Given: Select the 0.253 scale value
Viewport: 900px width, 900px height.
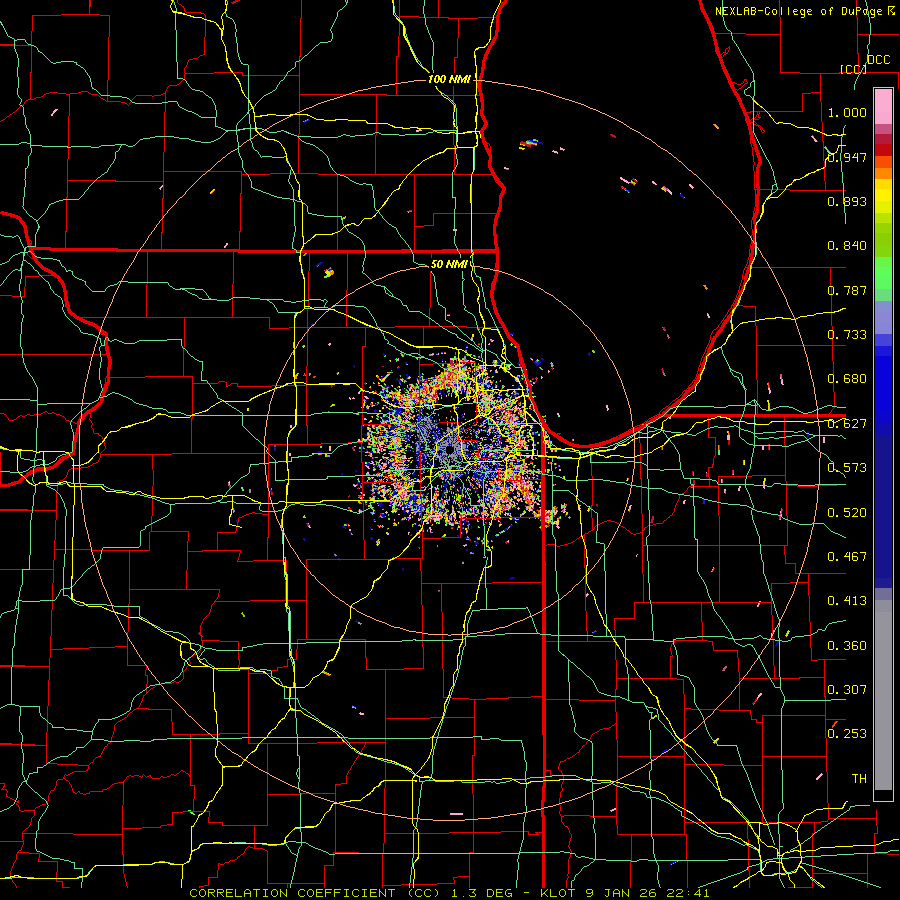Looking at the screenshot, I should (847, 734).
